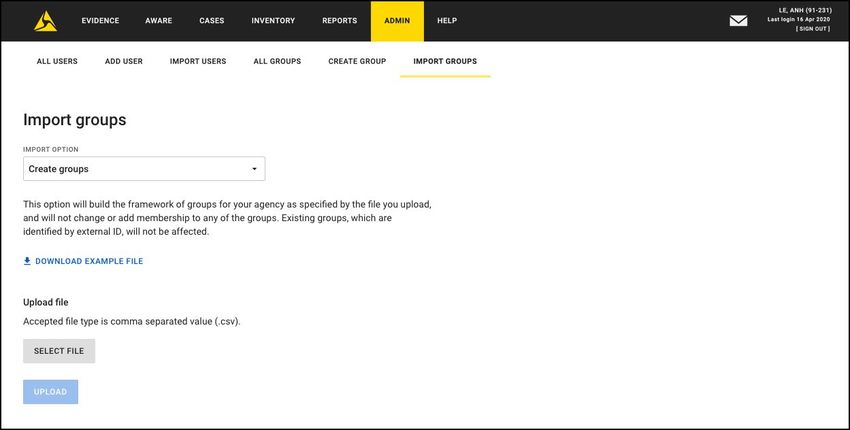Select the Import Groups tab
Screen dimensions: 850x430
tap(445, 61)
